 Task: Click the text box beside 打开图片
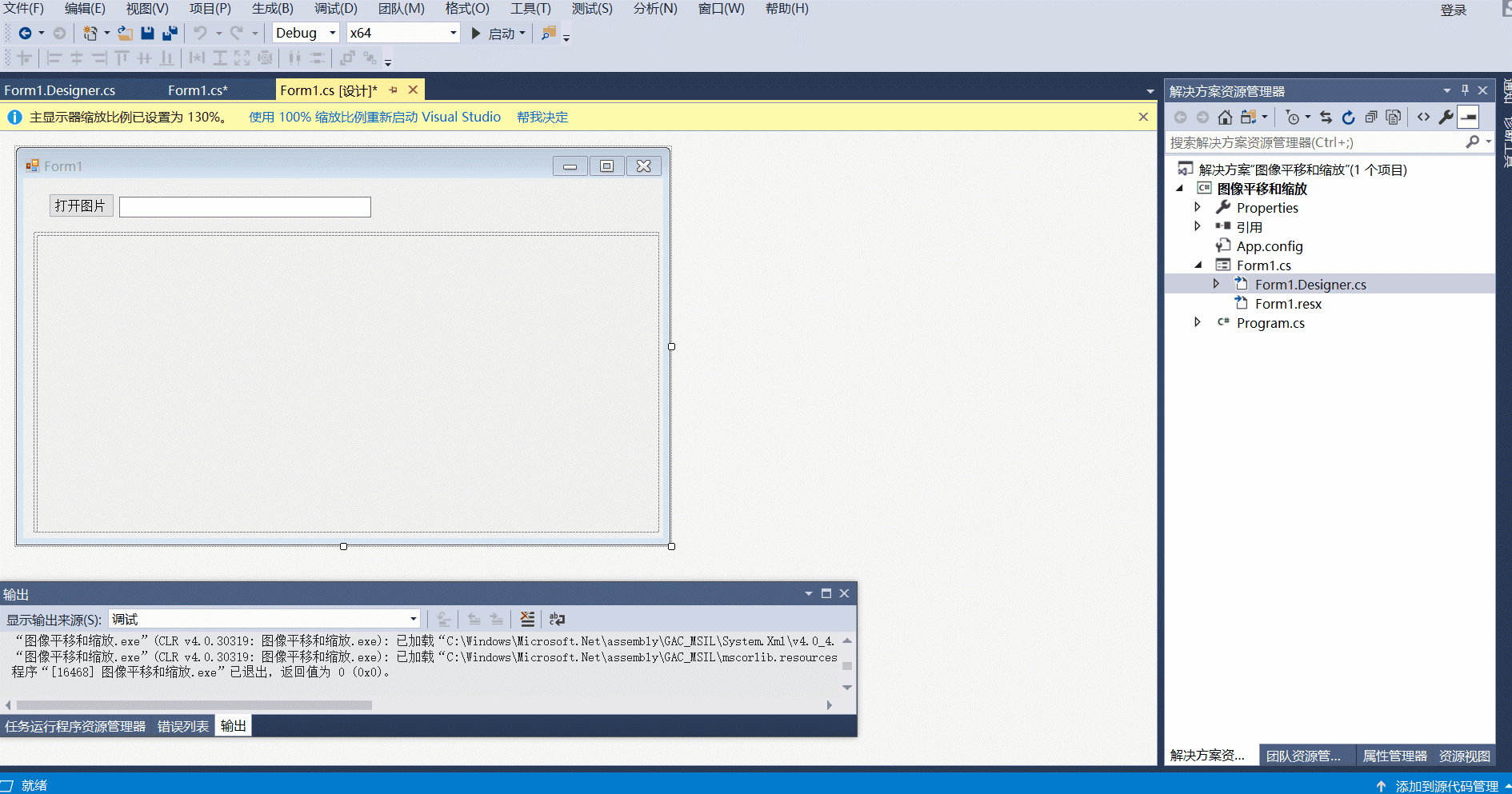[x=245, y=207]
